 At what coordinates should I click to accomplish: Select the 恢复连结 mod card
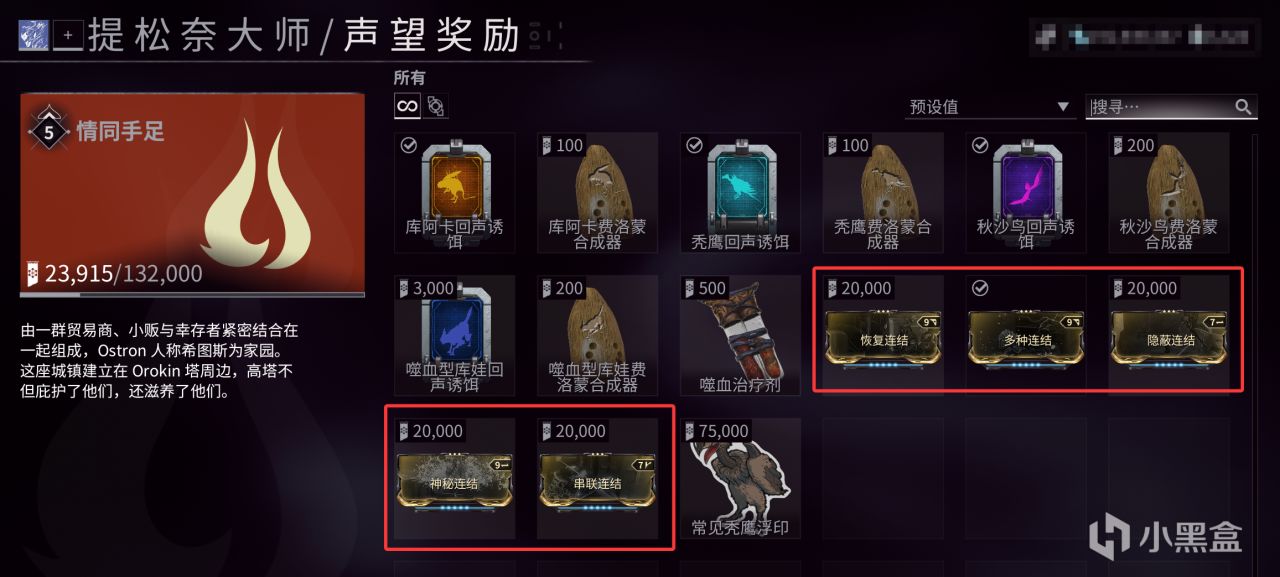click(884, 335)
